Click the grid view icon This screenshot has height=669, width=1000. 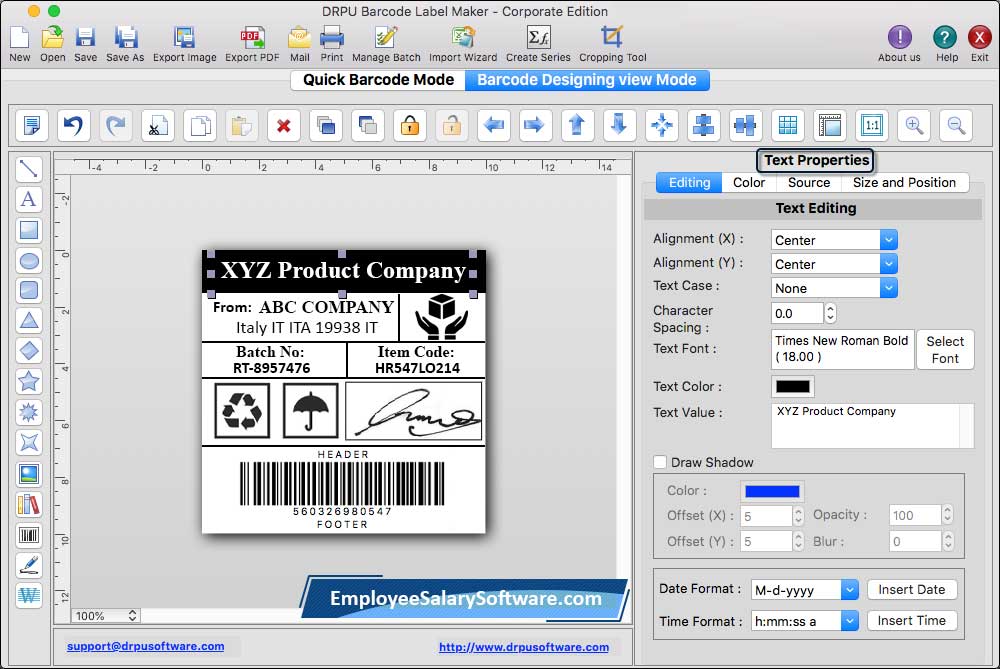(788, 125)
